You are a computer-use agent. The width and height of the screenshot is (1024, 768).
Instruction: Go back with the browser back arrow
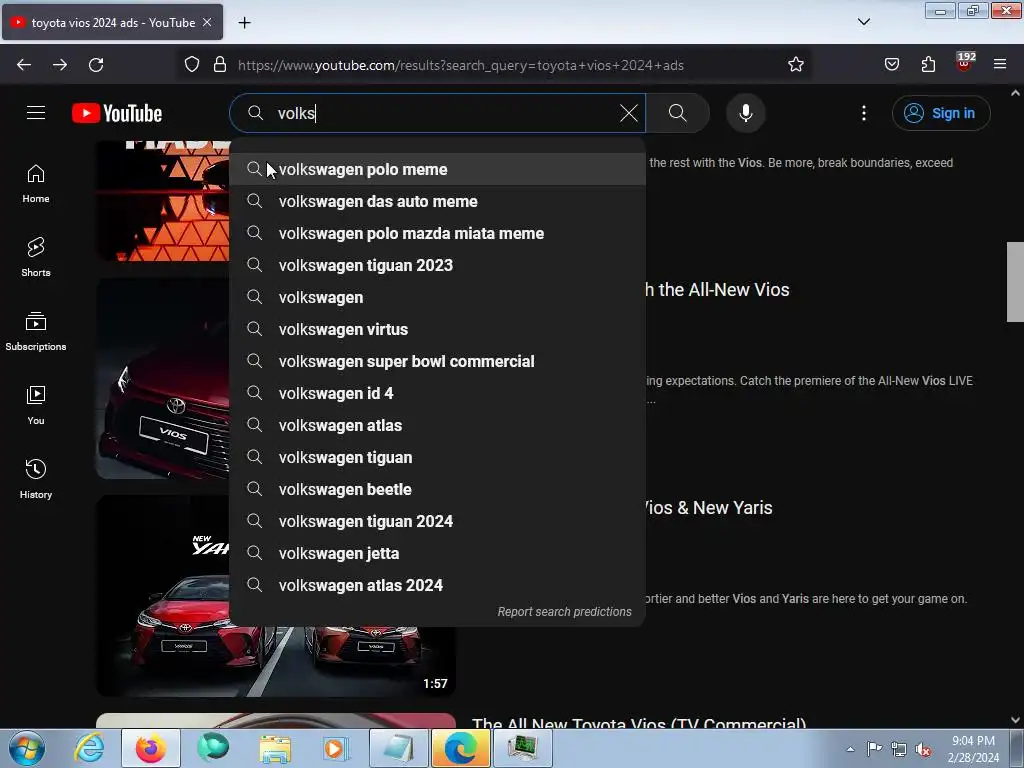pyautogui.click(x=24, y=65)
